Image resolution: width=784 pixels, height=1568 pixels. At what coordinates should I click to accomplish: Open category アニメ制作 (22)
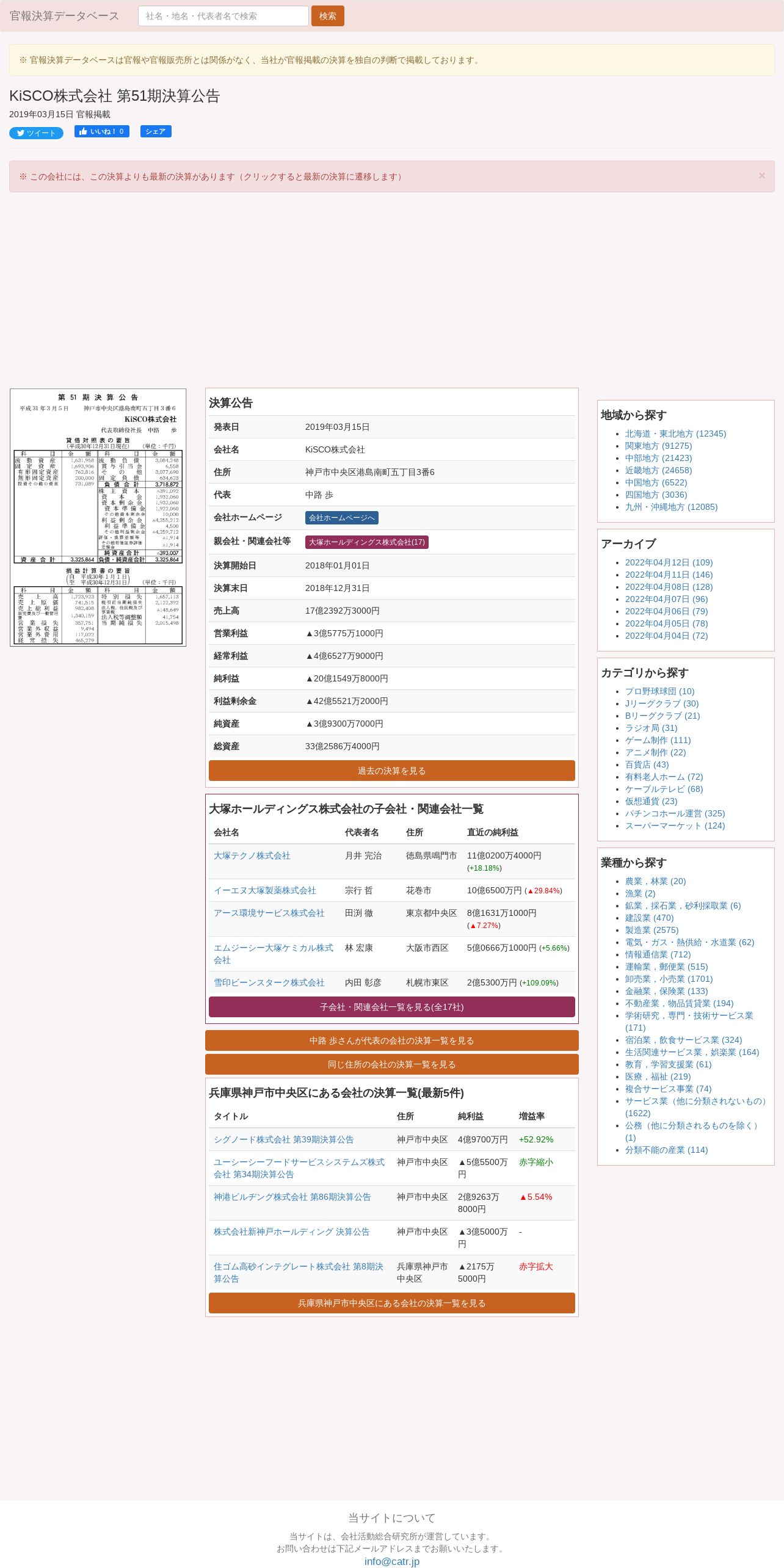(x=655, y=752)
